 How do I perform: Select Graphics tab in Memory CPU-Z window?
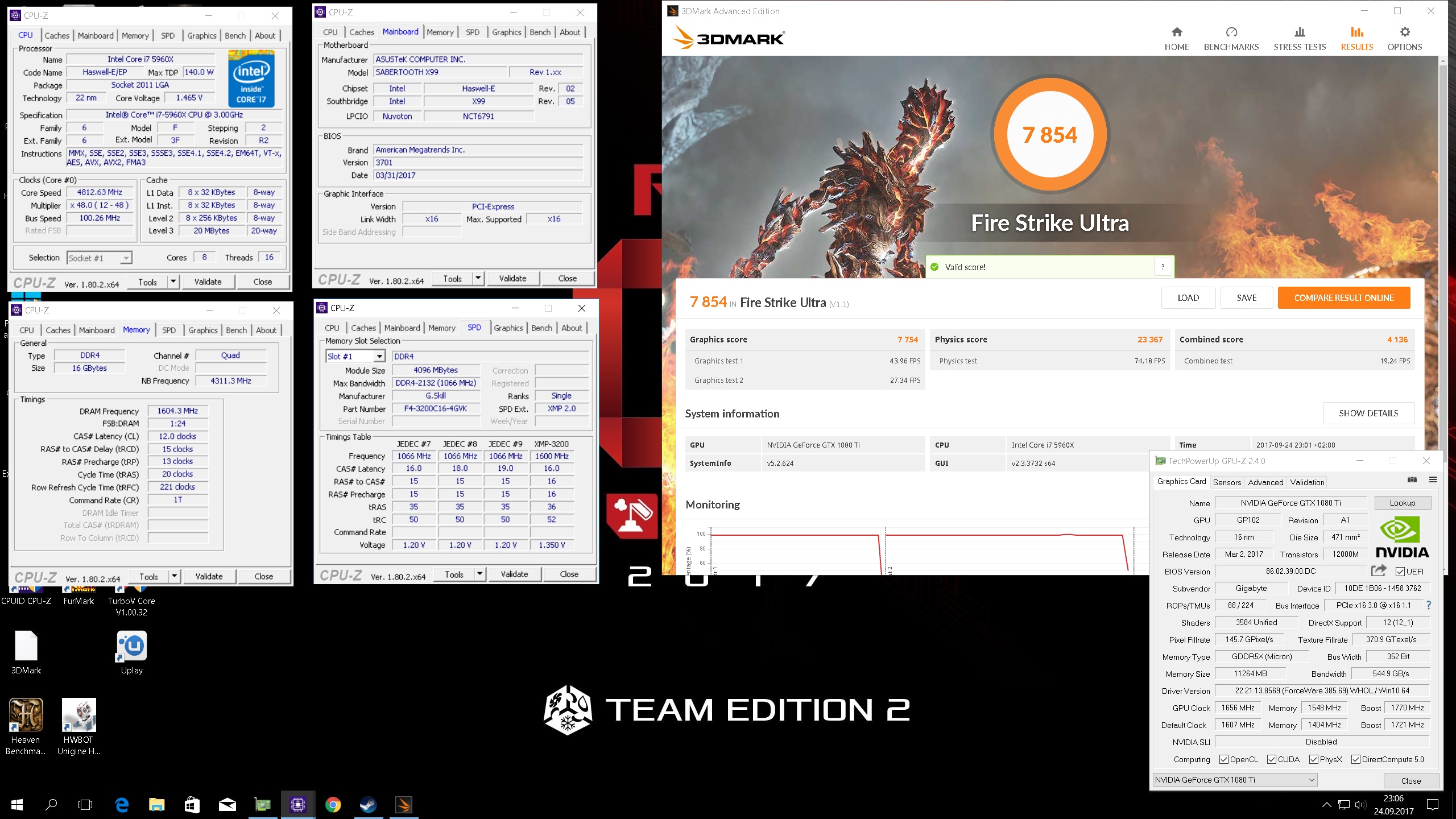click(x=203, y=330)
